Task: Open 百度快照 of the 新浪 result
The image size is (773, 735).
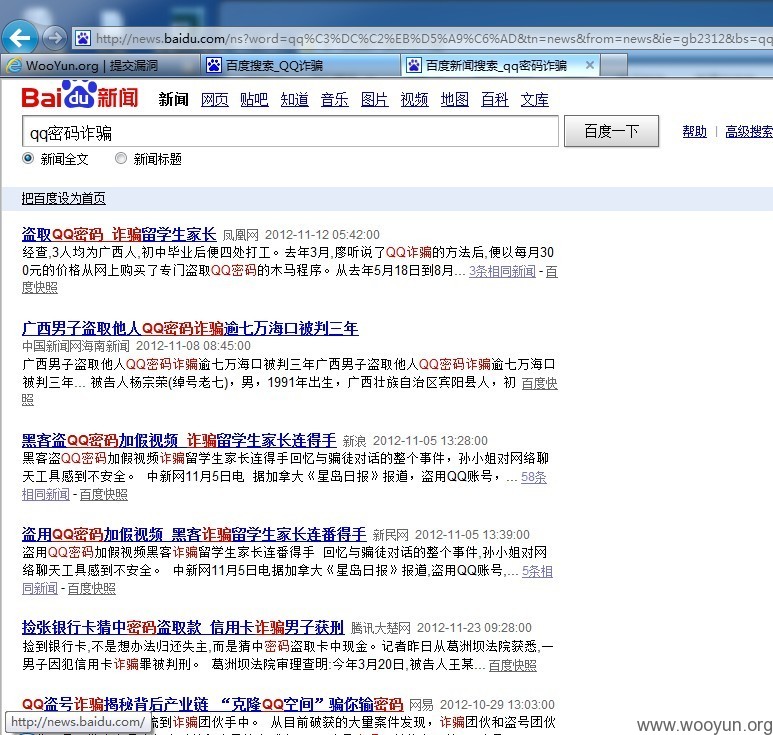Action: coord(104,494)
